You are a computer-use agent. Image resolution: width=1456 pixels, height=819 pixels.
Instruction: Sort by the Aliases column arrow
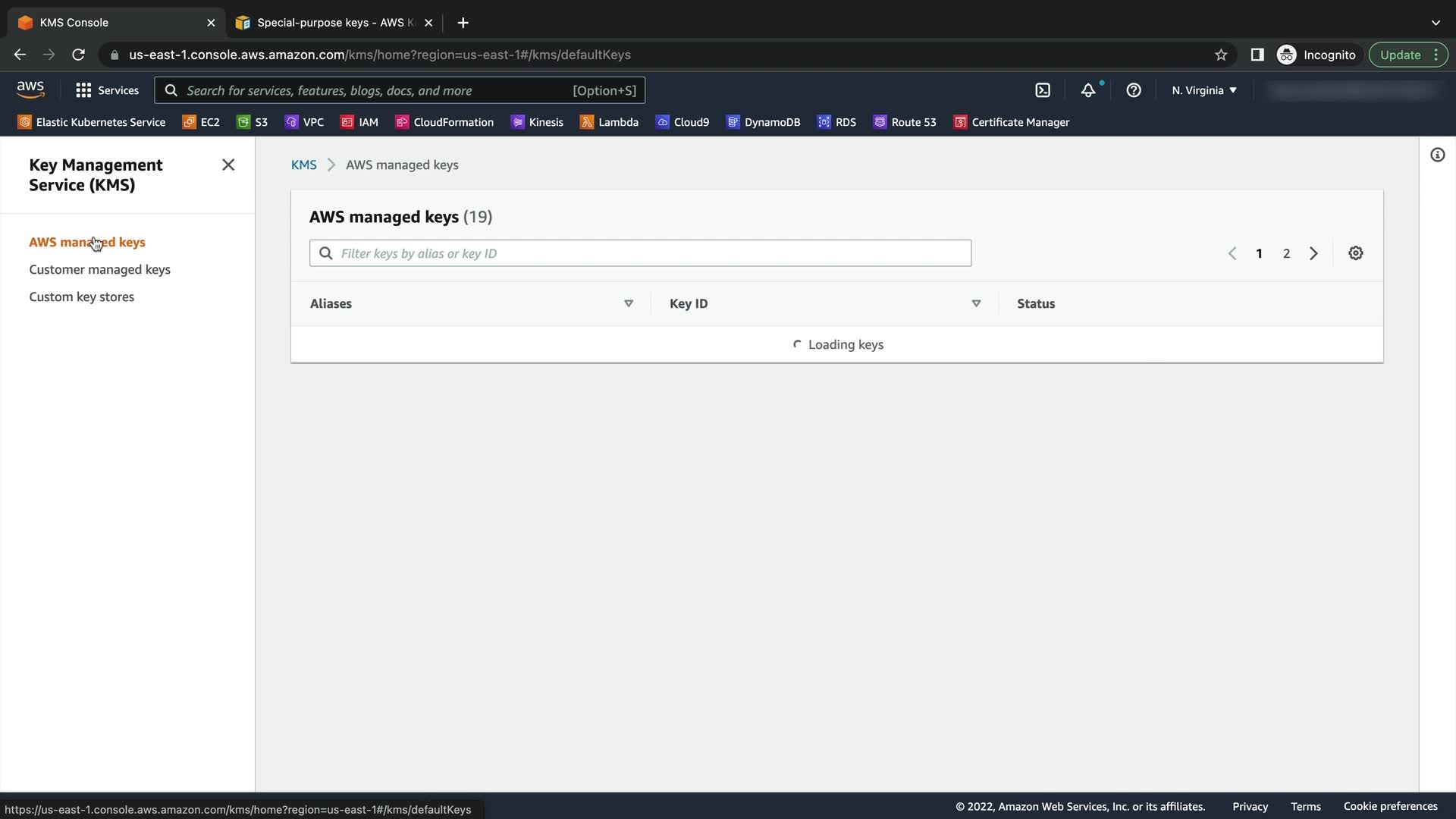pos(629,303)
